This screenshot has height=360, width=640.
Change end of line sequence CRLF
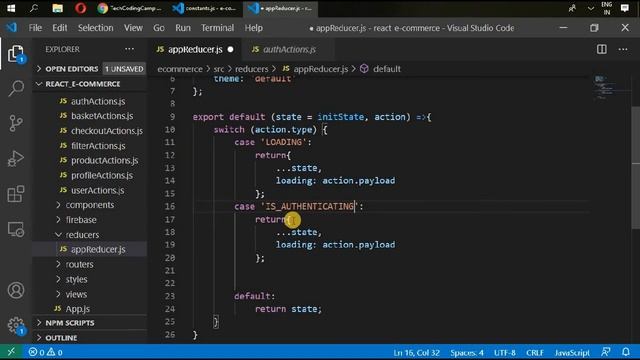535,353
